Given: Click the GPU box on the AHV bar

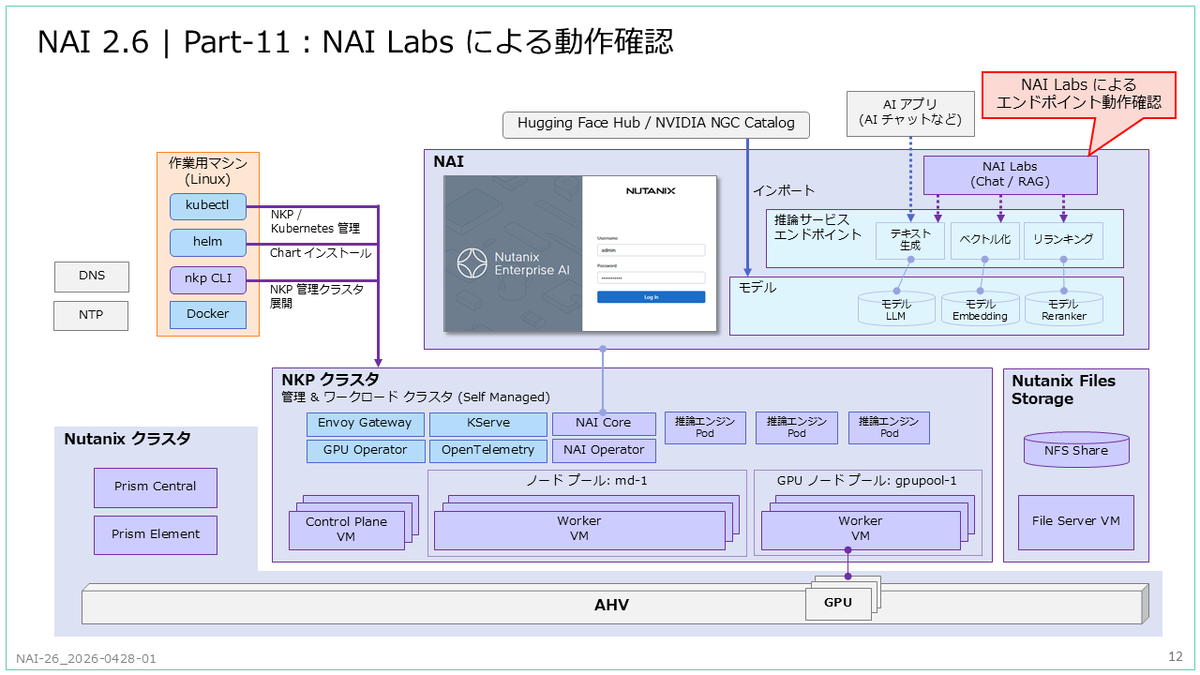Looking at the screenshot, I should tap(838, 603).
